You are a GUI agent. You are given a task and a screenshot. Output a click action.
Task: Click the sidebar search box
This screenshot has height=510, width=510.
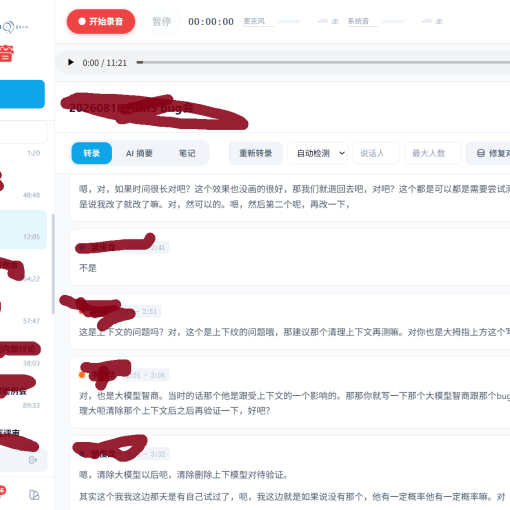click(23, 132)
